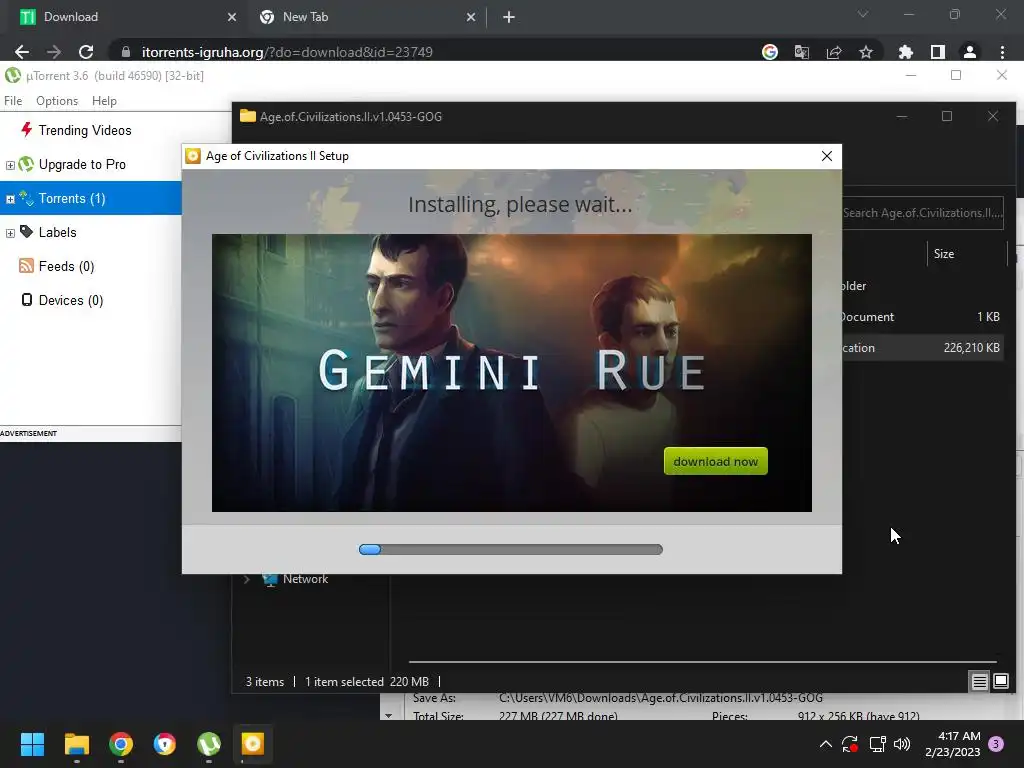Click the volume speaker tray icon
The width and height of the screenshot is (1024, 768).
pos(902,744)
